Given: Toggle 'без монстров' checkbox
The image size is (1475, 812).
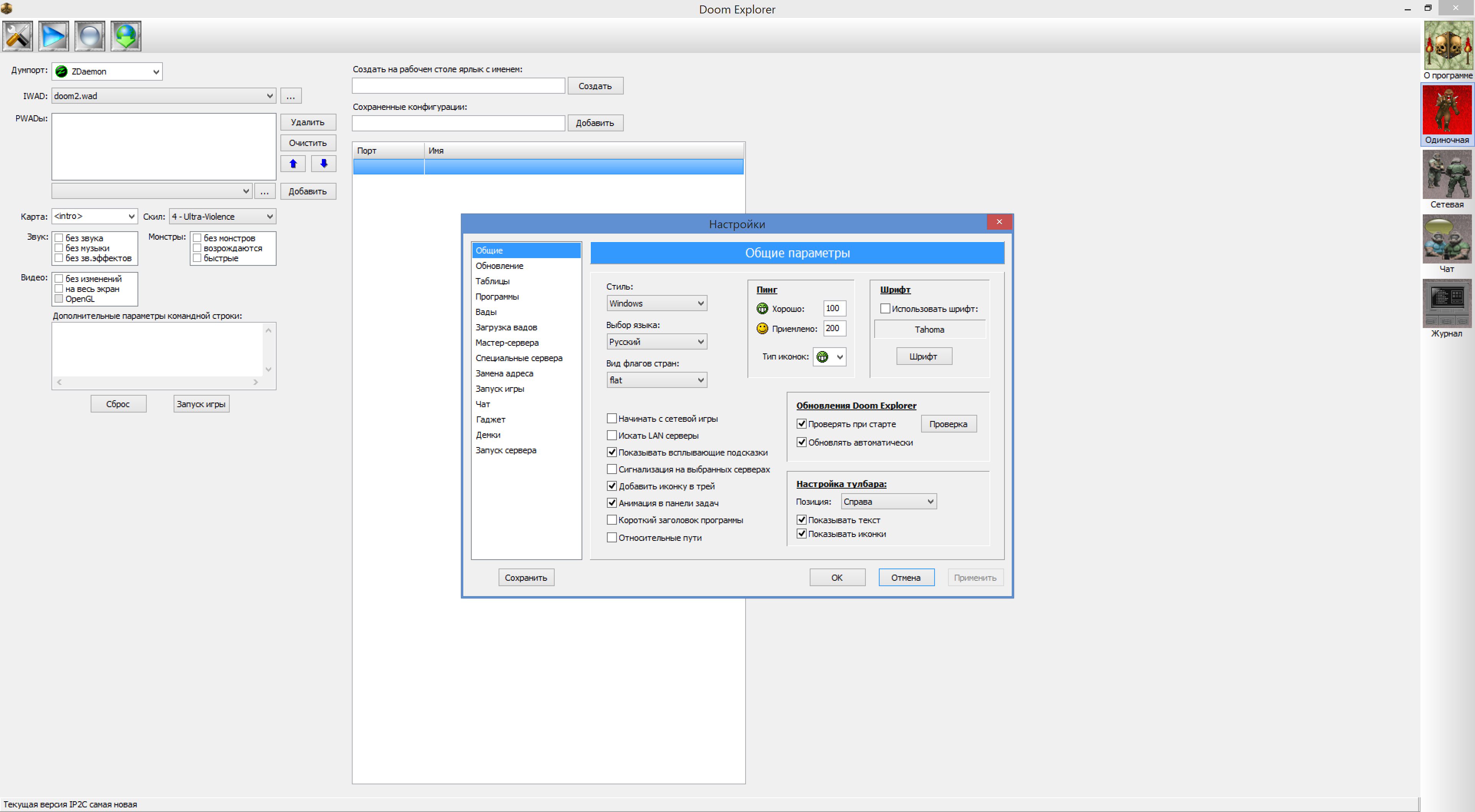Looking at the screenshot, I should tap(197, 238).
